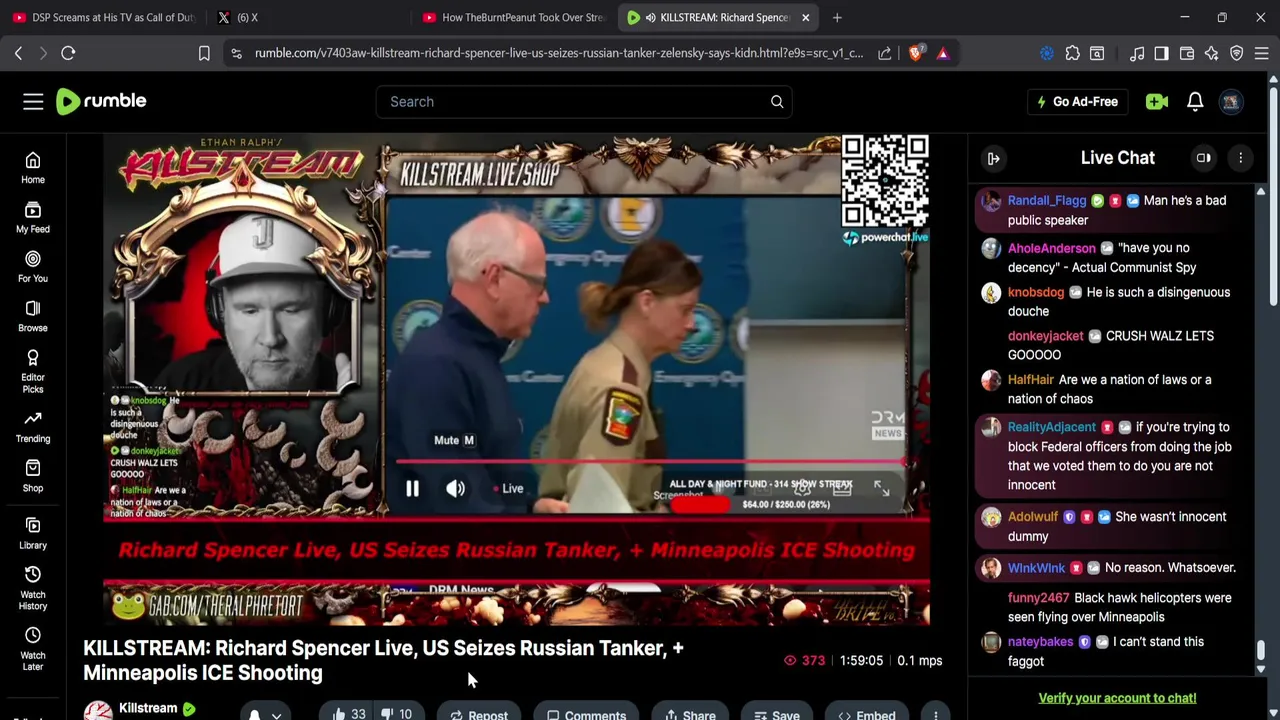1280x720 pixels.
Task: Toggle fullscreen on the video player
Action: pos(881,487)
